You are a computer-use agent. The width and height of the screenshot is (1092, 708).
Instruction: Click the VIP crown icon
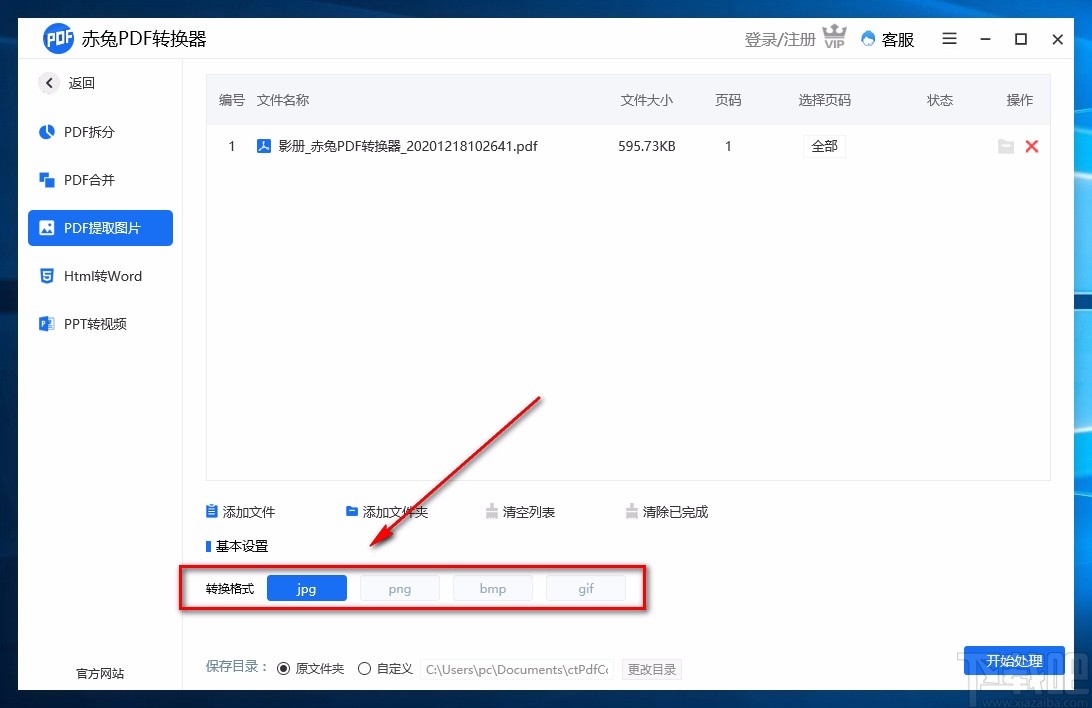point(835,36)
